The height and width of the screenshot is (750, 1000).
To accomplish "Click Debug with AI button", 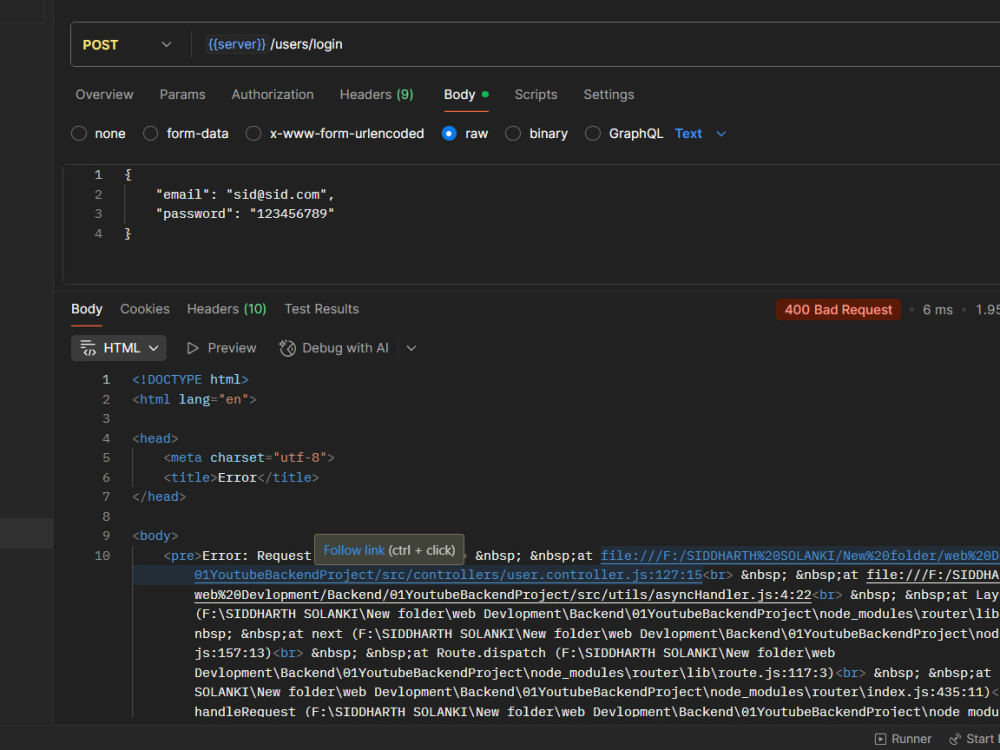I will tap(334, 348).
